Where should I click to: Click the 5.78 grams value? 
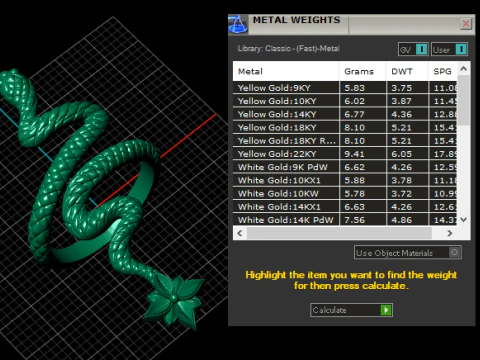click(355, 194)
